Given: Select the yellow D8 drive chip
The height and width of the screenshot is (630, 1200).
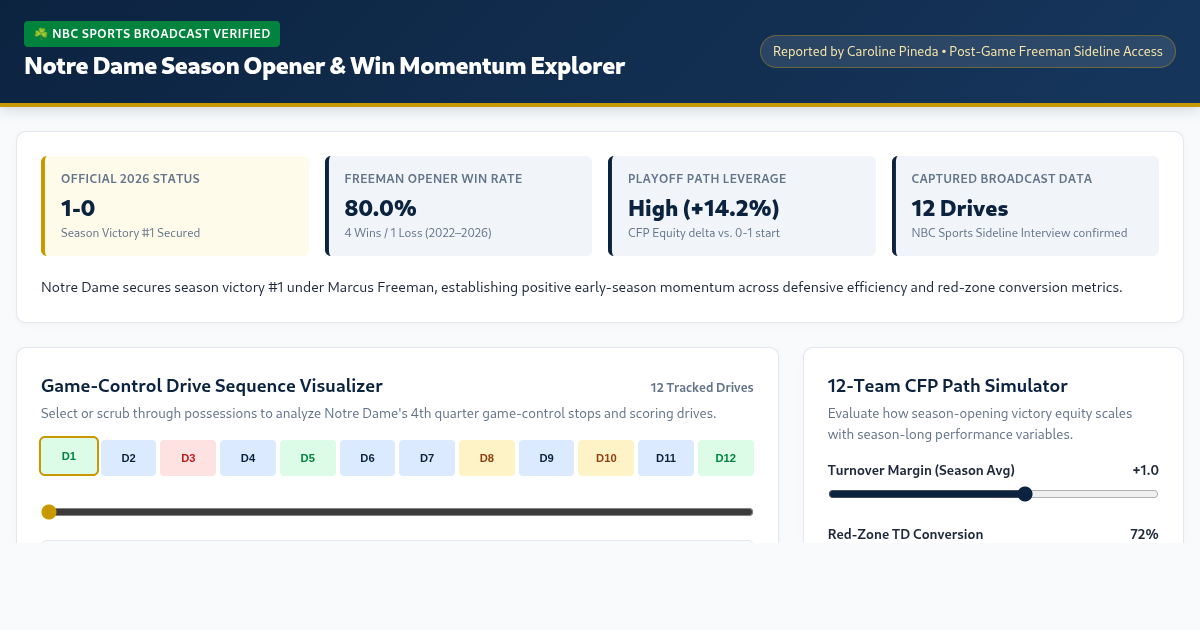Looking at the screenshot, I should 487,458.
